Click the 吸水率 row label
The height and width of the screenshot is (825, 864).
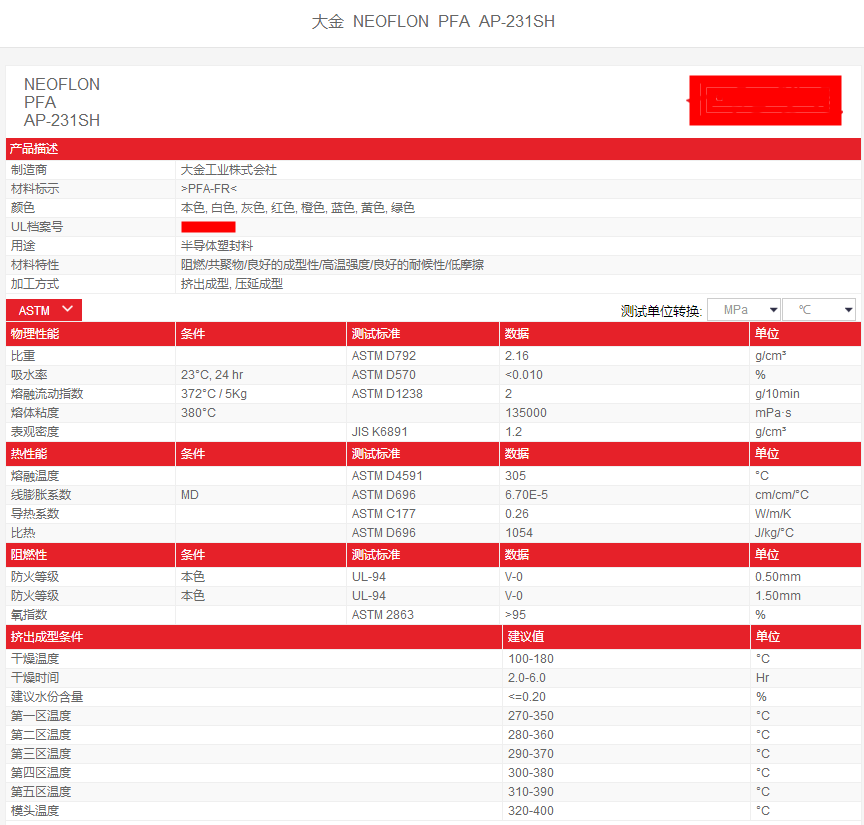(x=29, y=375)
